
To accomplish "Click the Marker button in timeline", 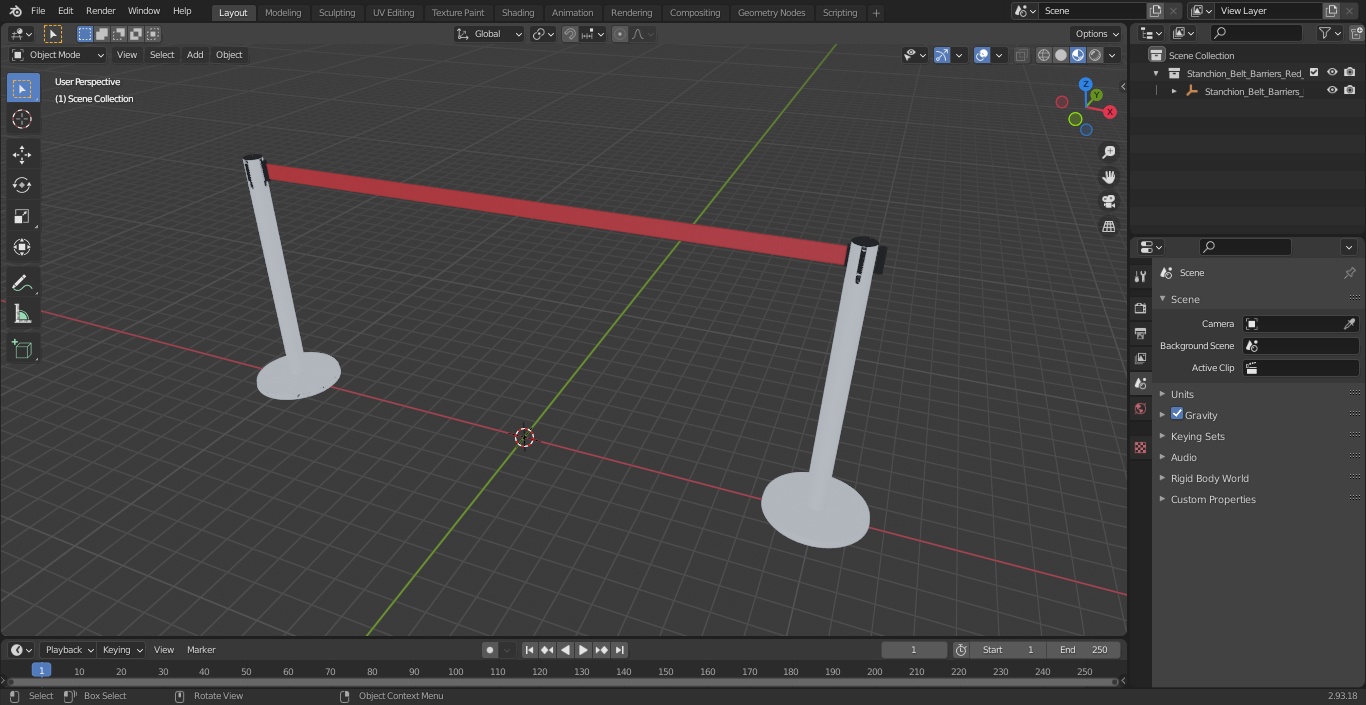I will 201,650.
